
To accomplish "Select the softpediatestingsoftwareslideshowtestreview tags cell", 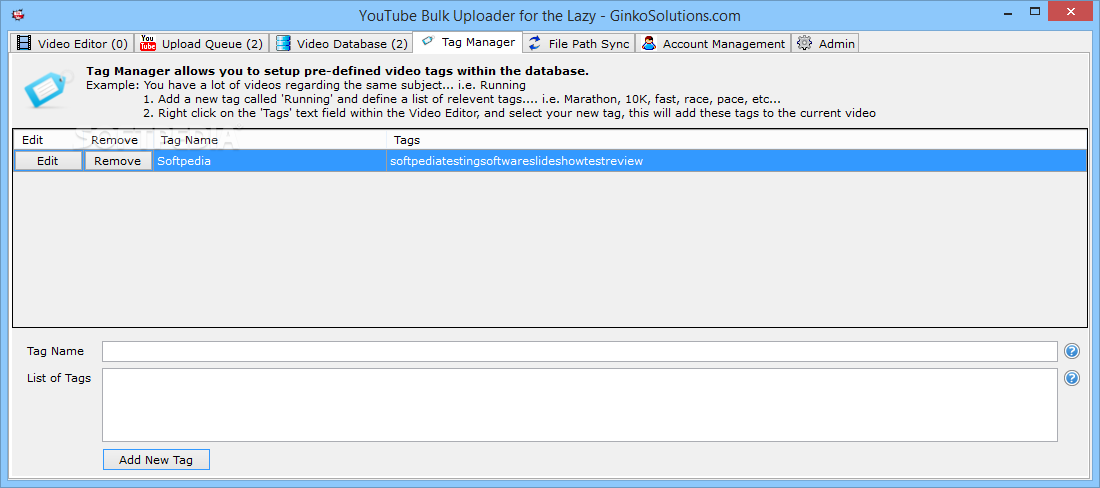I will click(x=739, y=161).
